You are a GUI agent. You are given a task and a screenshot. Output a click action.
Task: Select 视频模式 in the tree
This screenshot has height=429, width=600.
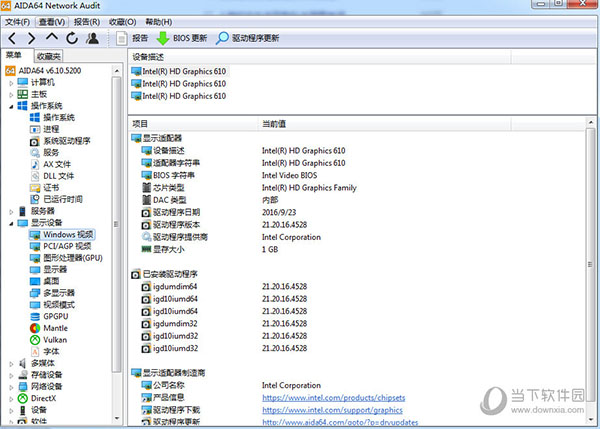coord(52,305)
